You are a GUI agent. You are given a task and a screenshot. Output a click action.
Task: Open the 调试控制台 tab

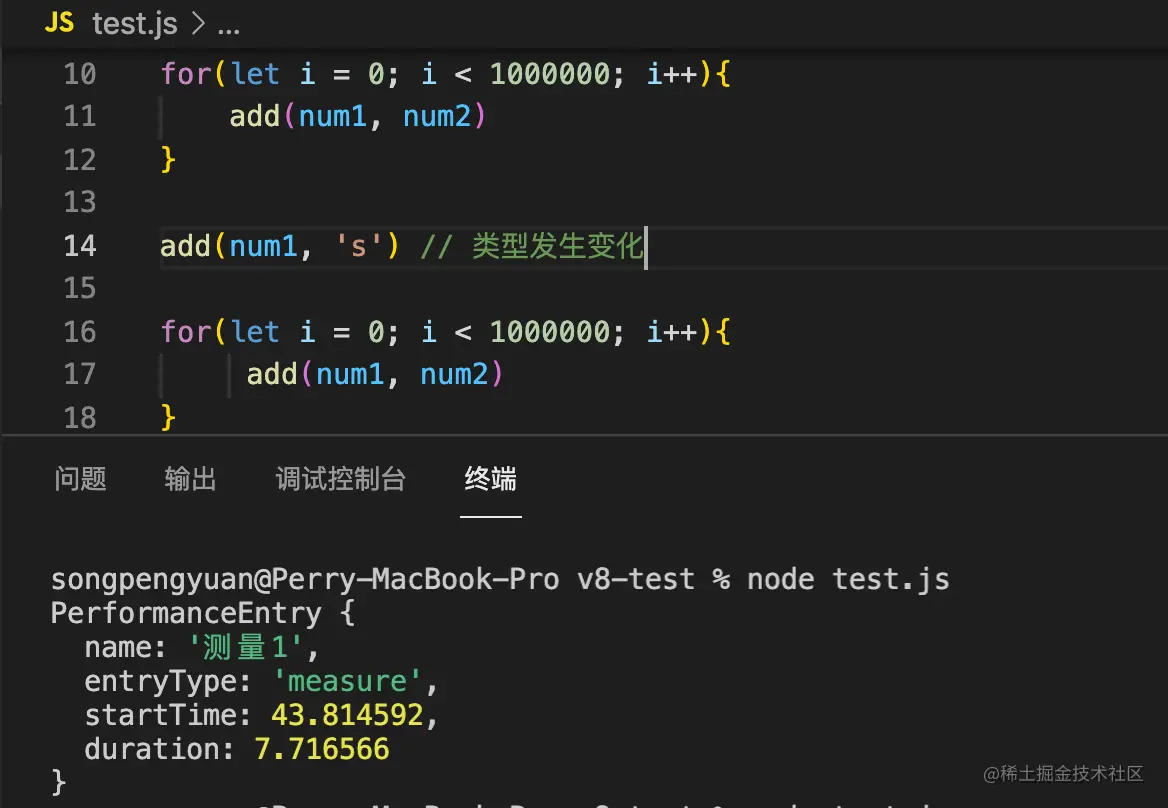pos(340,479)
